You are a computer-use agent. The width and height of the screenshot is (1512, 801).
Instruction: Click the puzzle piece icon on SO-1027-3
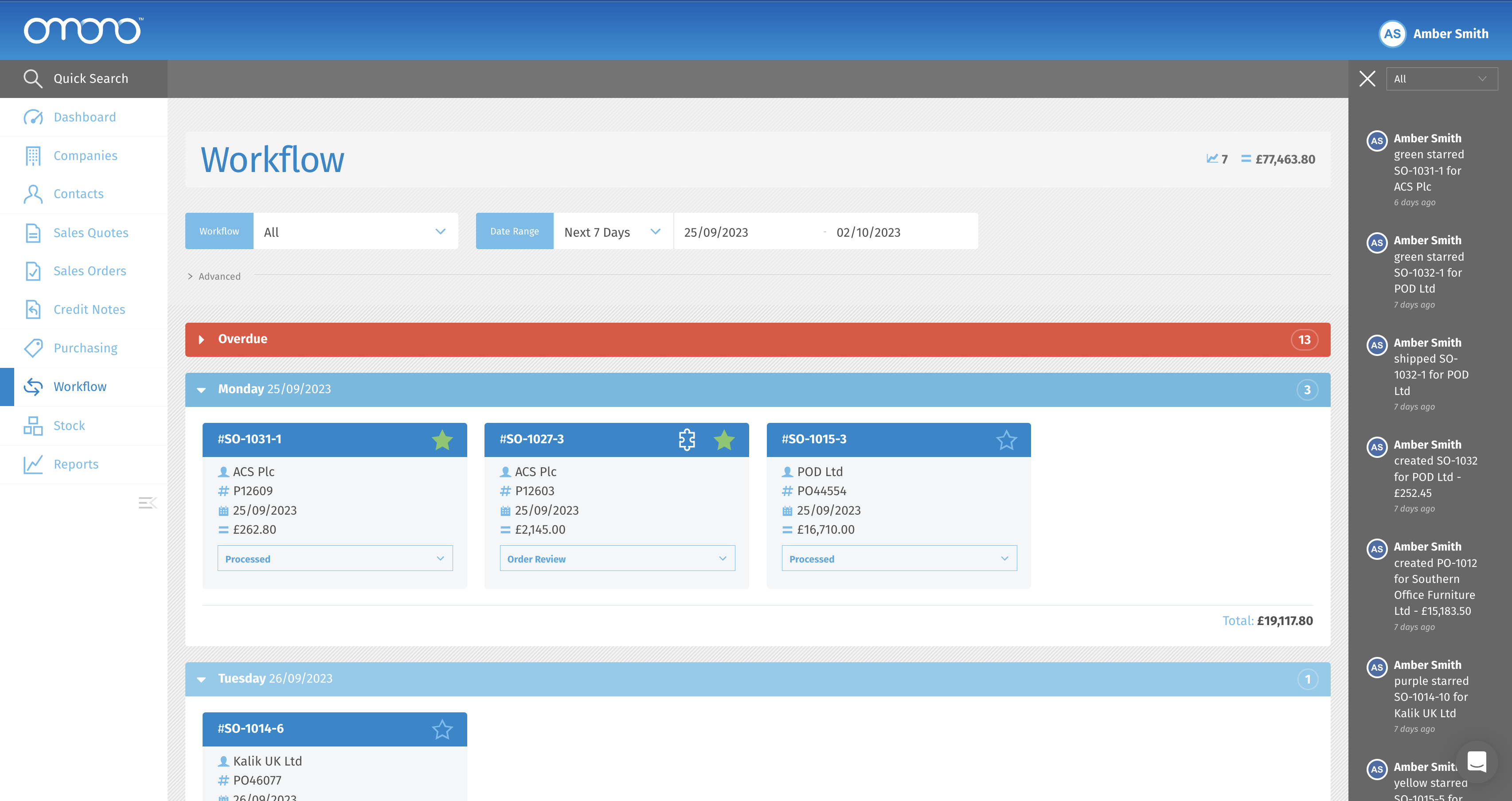pyautogui.click(x=687, y=440)
